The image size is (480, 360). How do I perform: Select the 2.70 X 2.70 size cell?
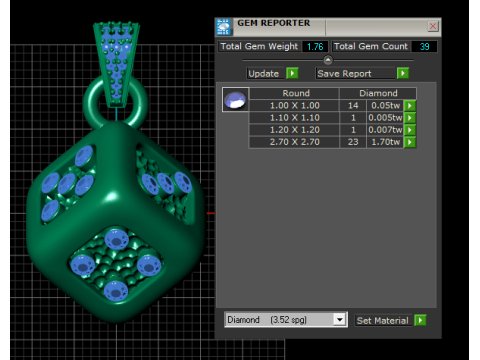click(294, 142)
